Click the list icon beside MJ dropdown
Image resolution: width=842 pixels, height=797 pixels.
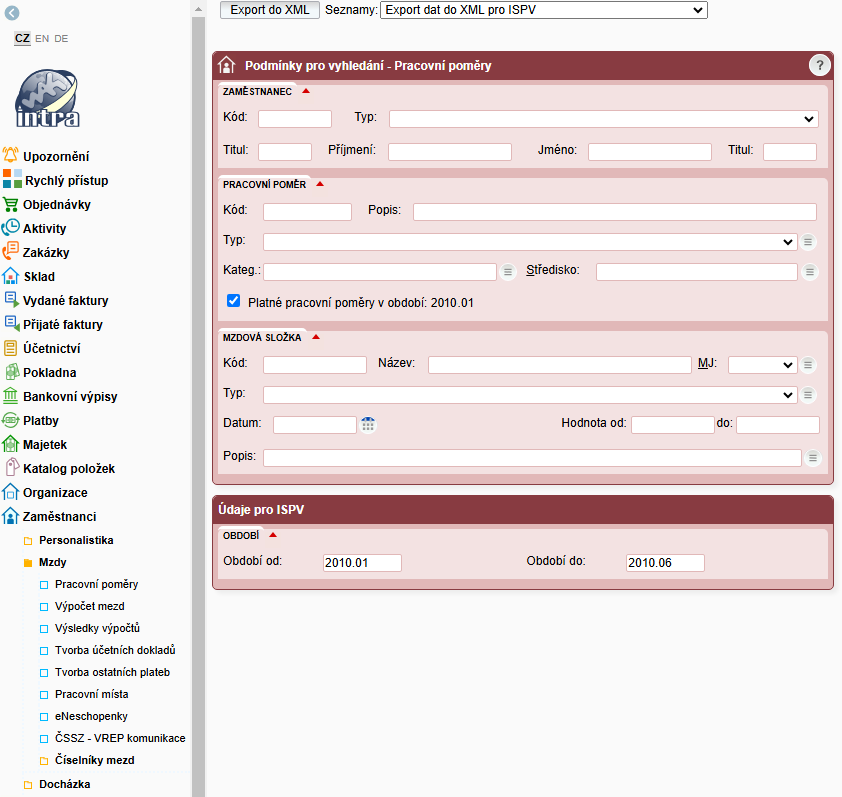point(809,365)
